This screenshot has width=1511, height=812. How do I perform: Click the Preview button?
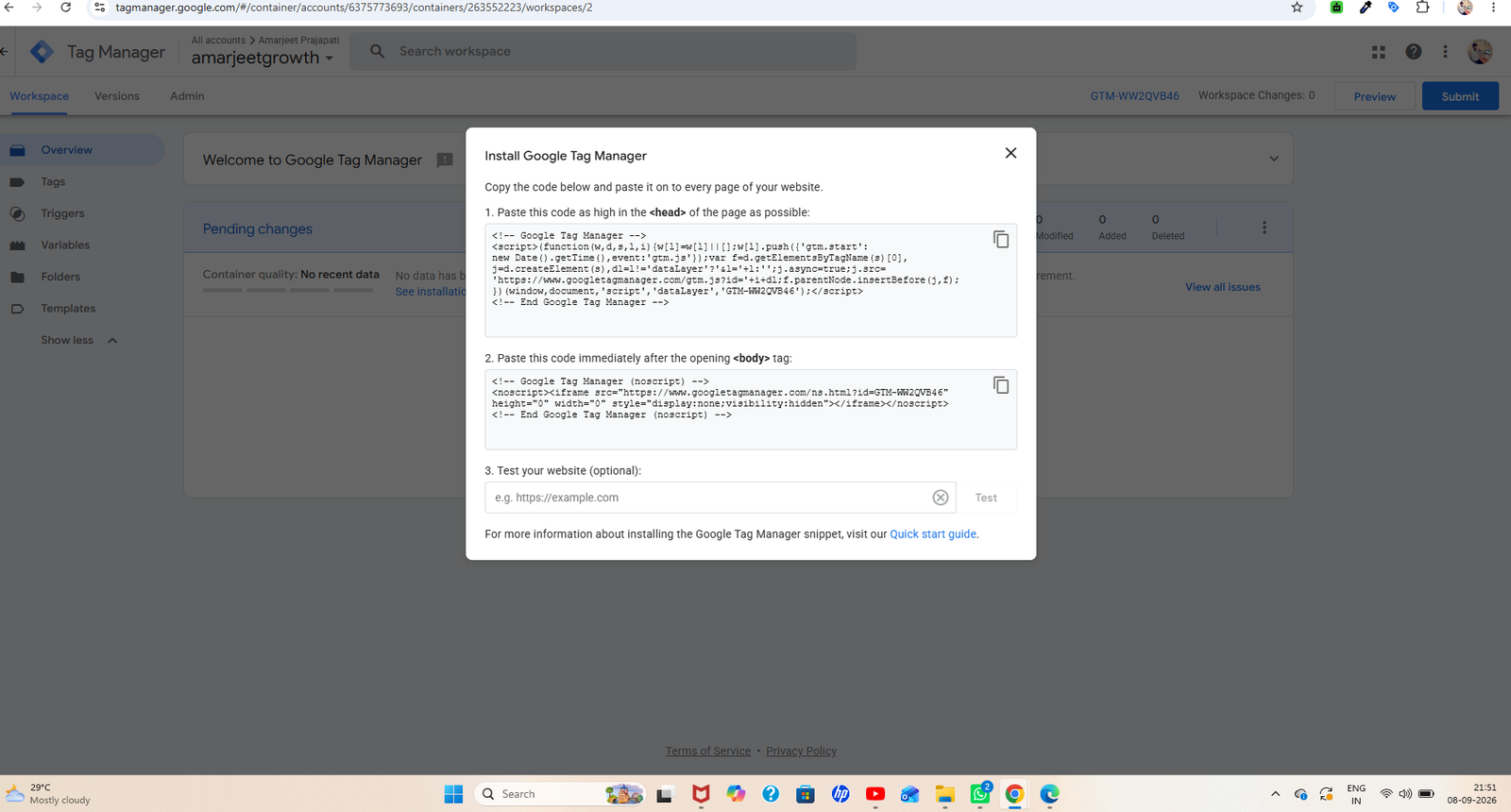coord(1375,96)
